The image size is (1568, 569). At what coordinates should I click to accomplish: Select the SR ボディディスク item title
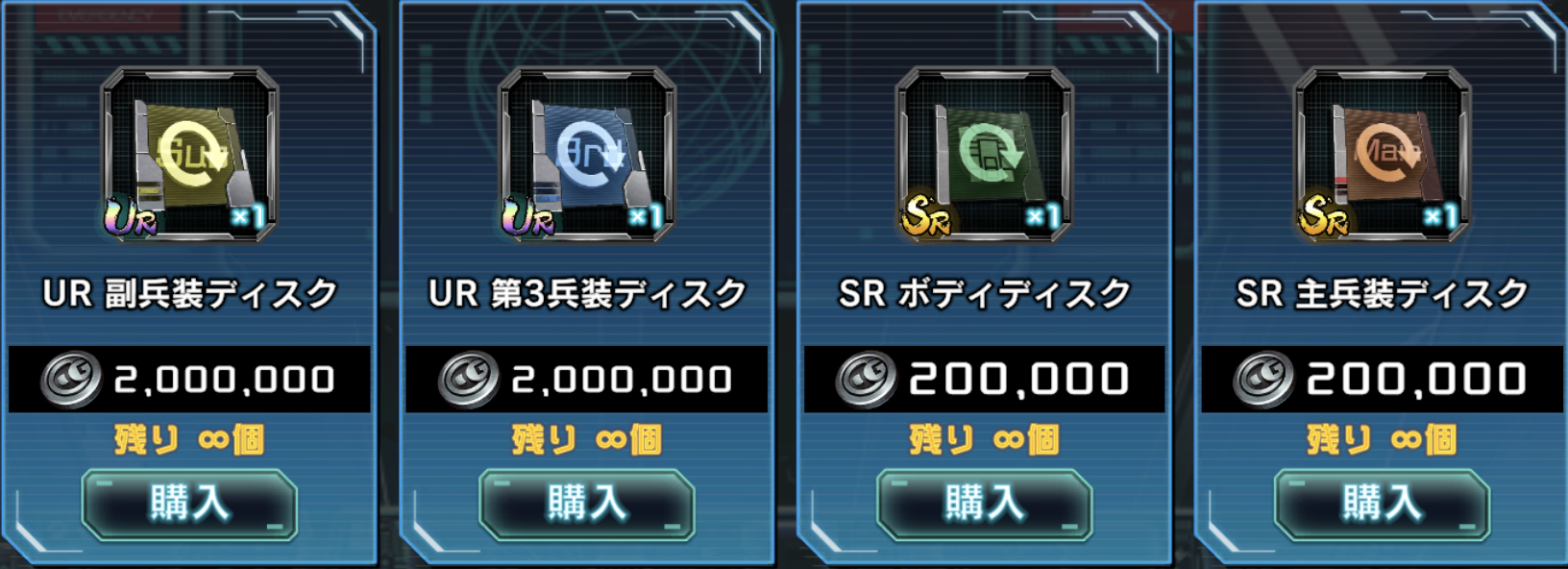[x=984, y=293]
